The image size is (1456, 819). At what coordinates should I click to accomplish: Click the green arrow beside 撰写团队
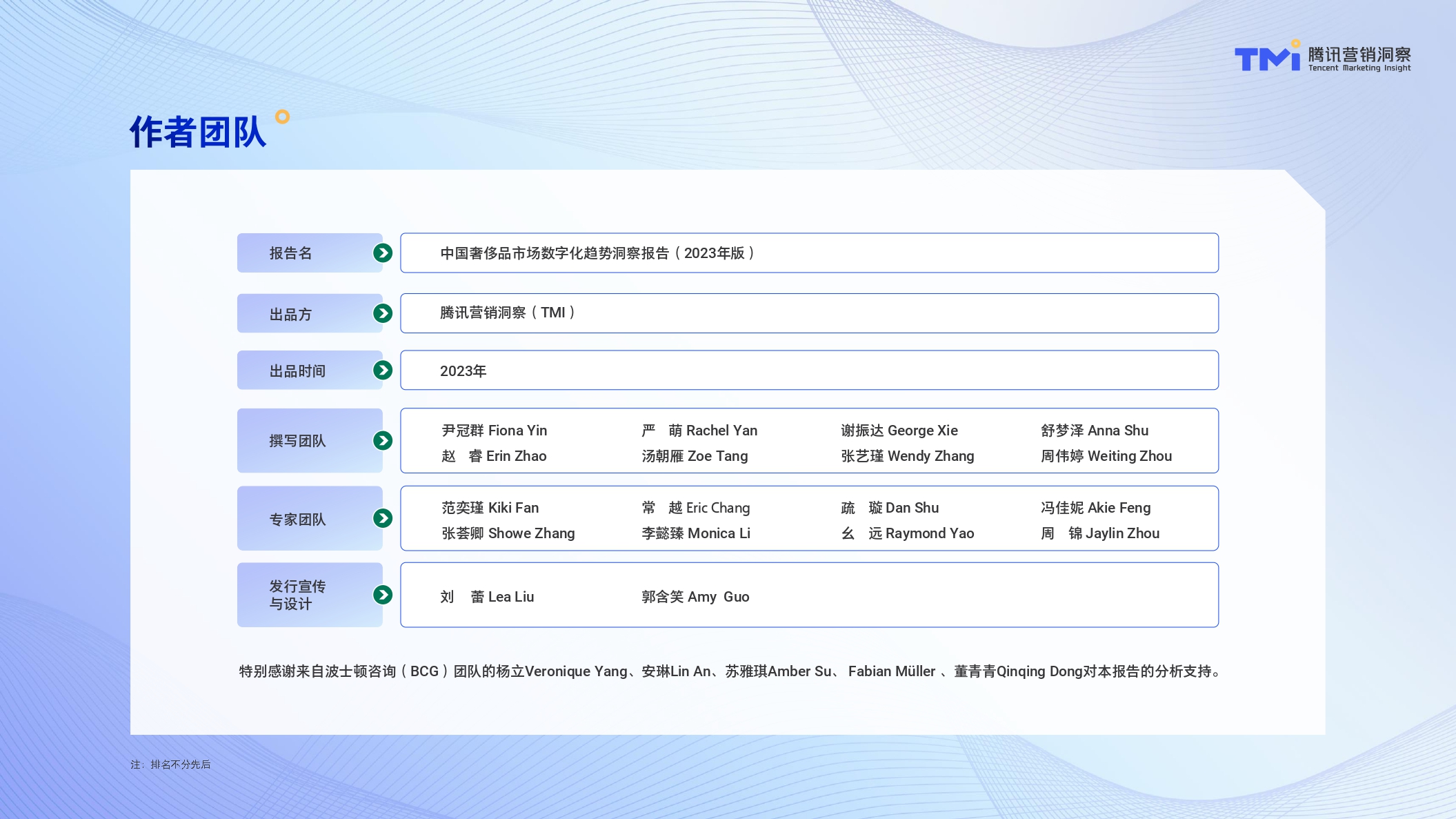coord(383,440)
